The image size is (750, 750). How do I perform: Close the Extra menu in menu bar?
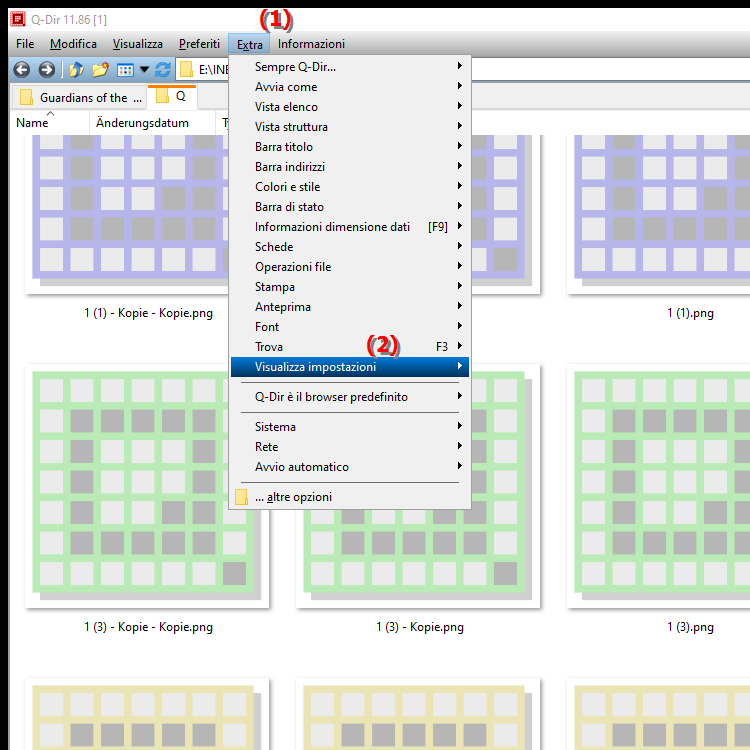coord(250,44)
